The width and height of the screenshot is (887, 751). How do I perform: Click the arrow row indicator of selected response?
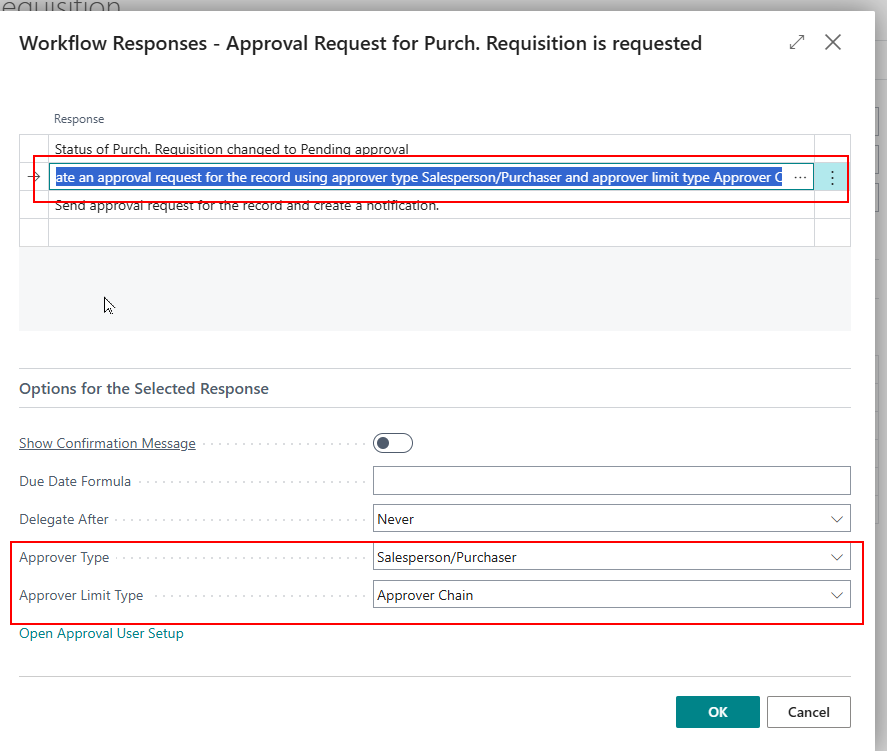click(x=34, y=177)
